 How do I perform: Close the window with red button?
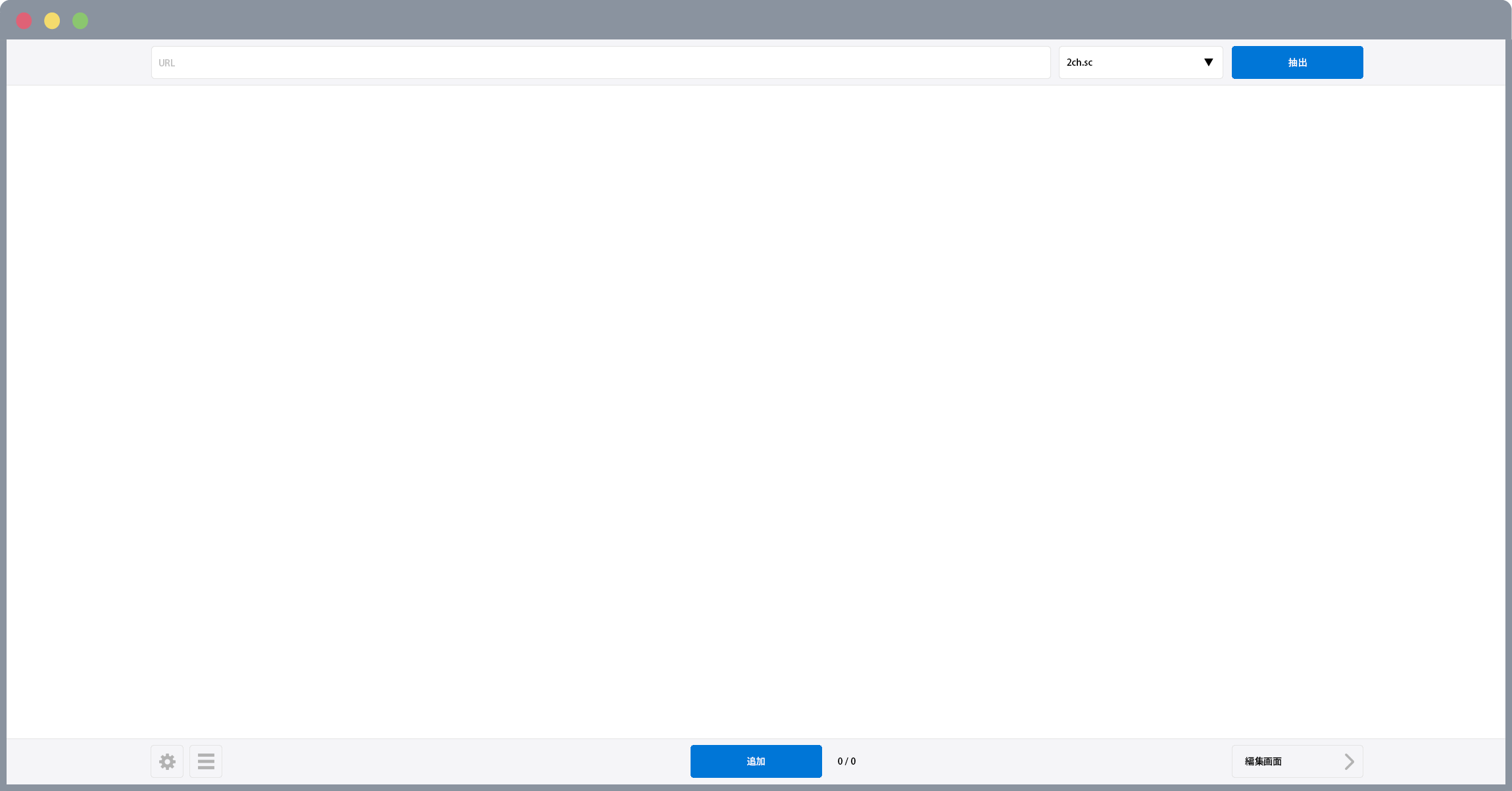click(24, 21)
